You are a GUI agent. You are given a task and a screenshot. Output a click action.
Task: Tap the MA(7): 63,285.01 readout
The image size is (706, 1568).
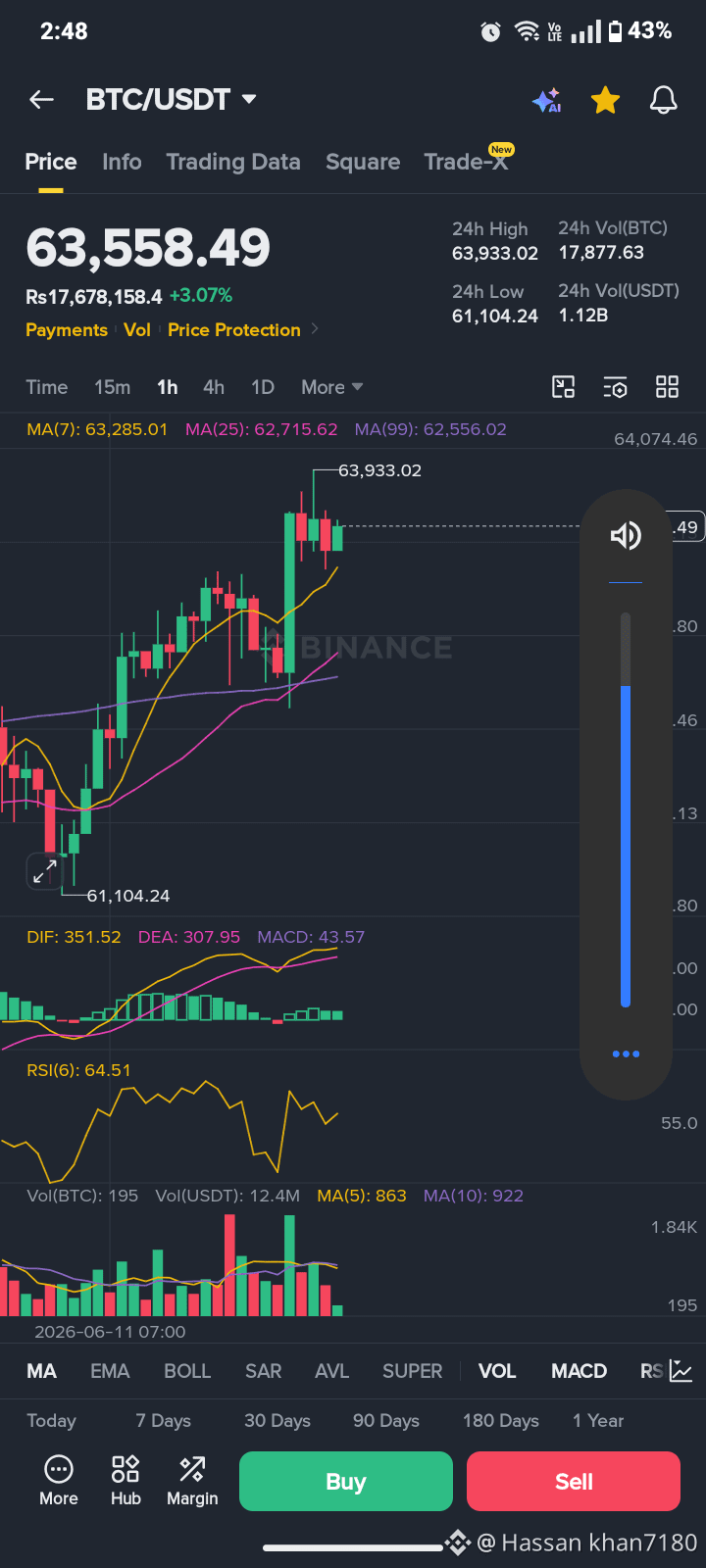[x=97, y=429]
